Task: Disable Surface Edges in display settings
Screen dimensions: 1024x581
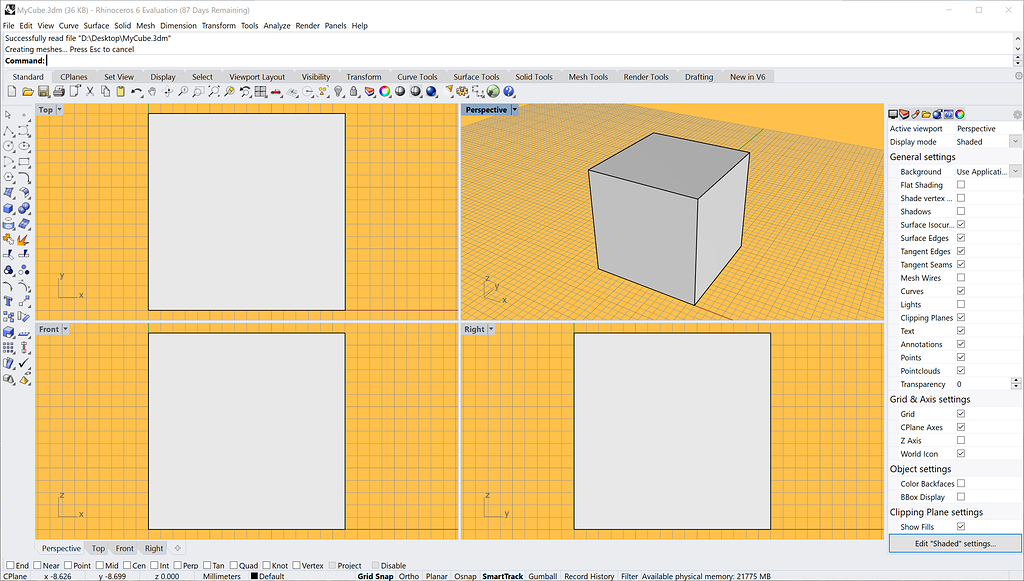Action: click(x=961, y=238)
